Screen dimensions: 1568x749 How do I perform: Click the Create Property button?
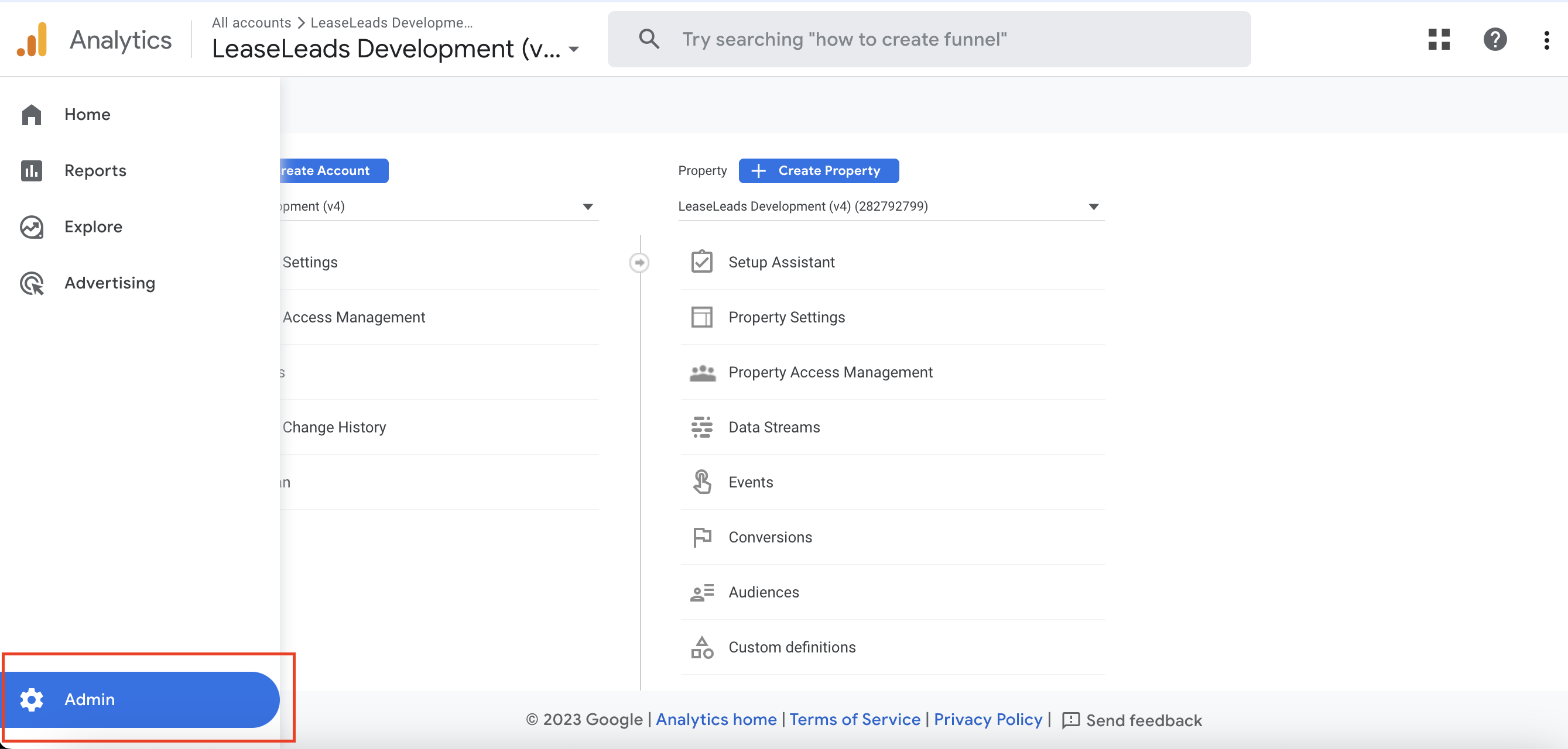tap(819, 171)
